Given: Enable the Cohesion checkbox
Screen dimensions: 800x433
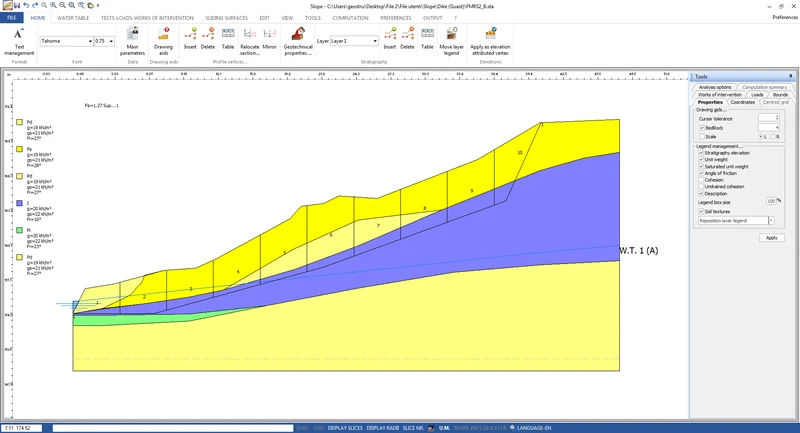Looking at the screenshot, I should point(701,180).
